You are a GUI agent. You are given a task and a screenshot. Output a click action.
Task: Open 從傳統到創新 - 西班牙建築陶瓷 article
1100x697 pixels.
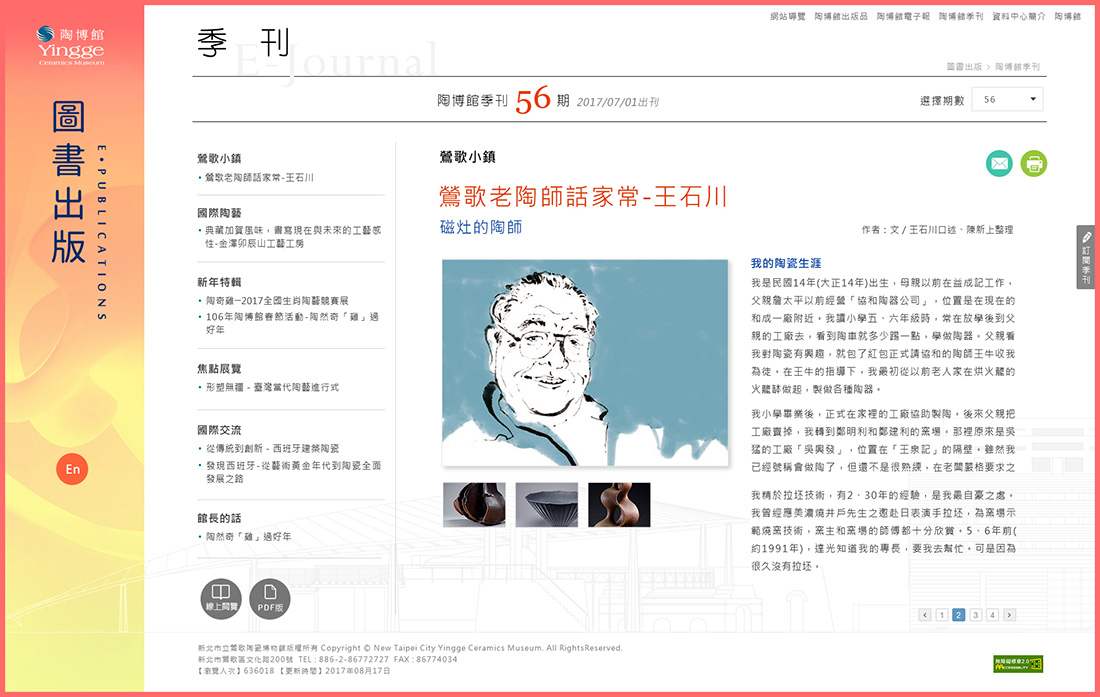click(272, 449)
